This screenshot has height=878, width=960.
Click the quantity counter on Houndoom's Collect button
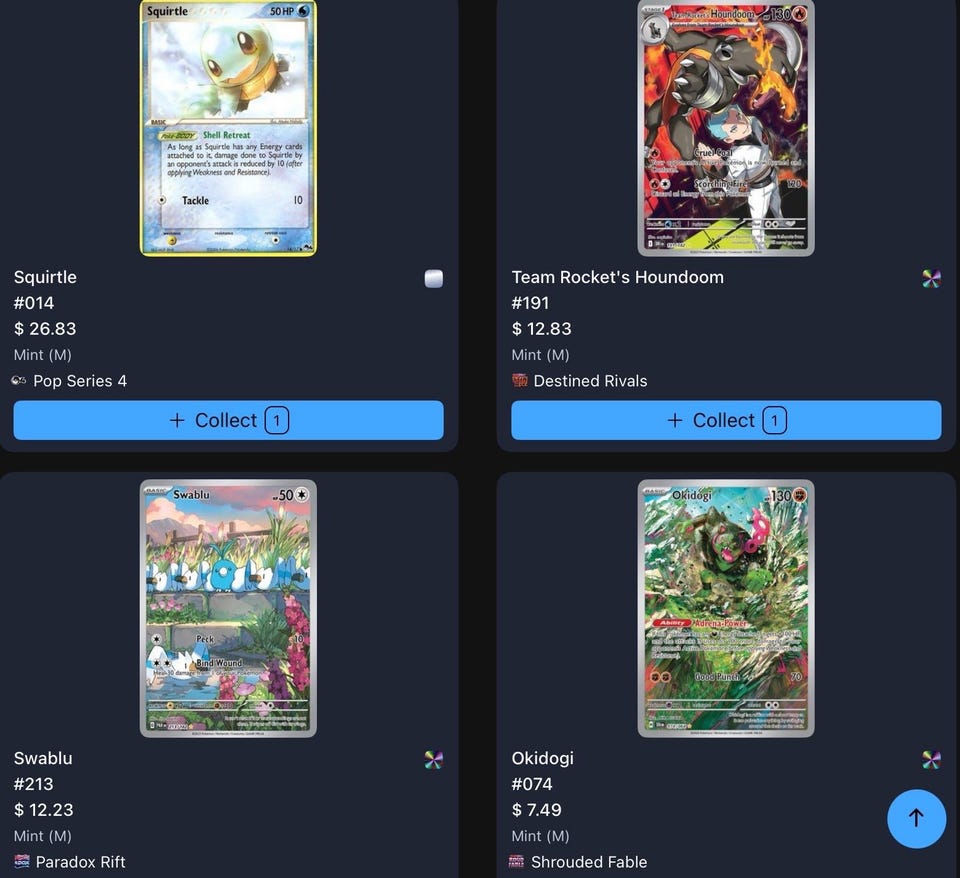pyautogui.click(x=774, y=421)
